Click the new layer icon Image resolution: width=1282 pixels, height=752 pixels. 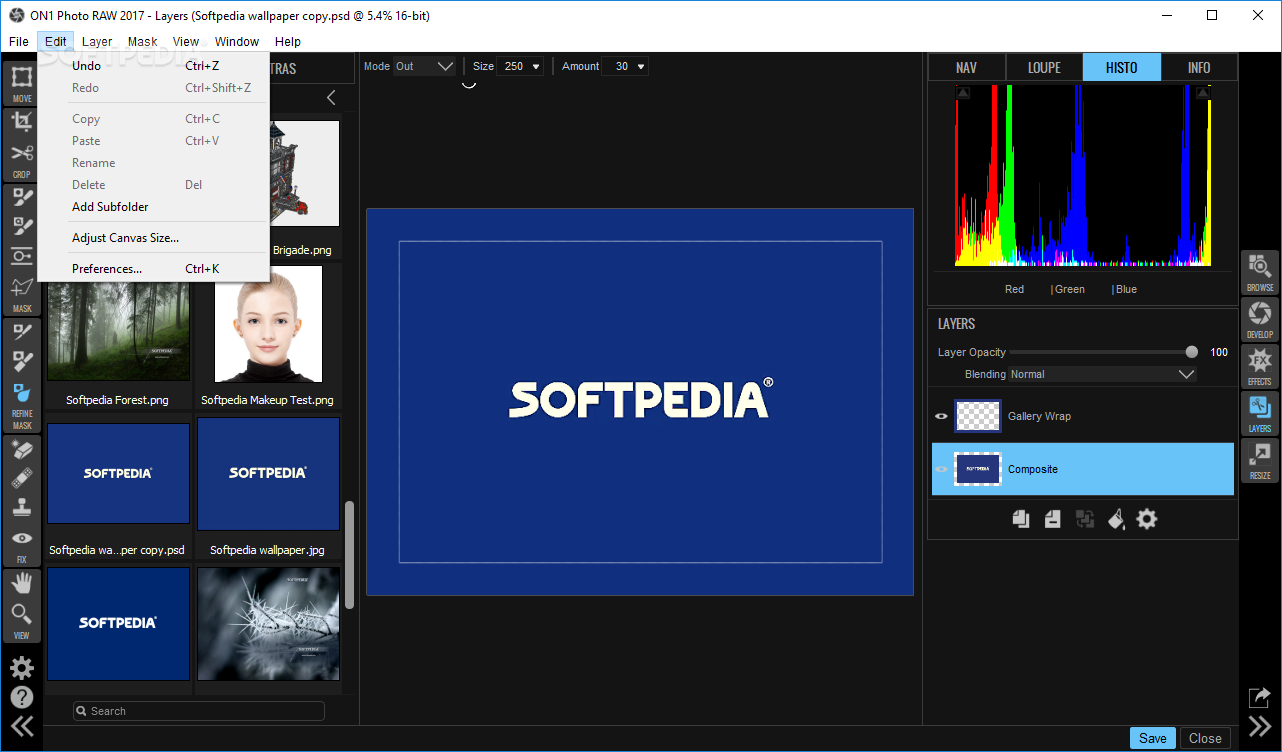click(1052, 518)
